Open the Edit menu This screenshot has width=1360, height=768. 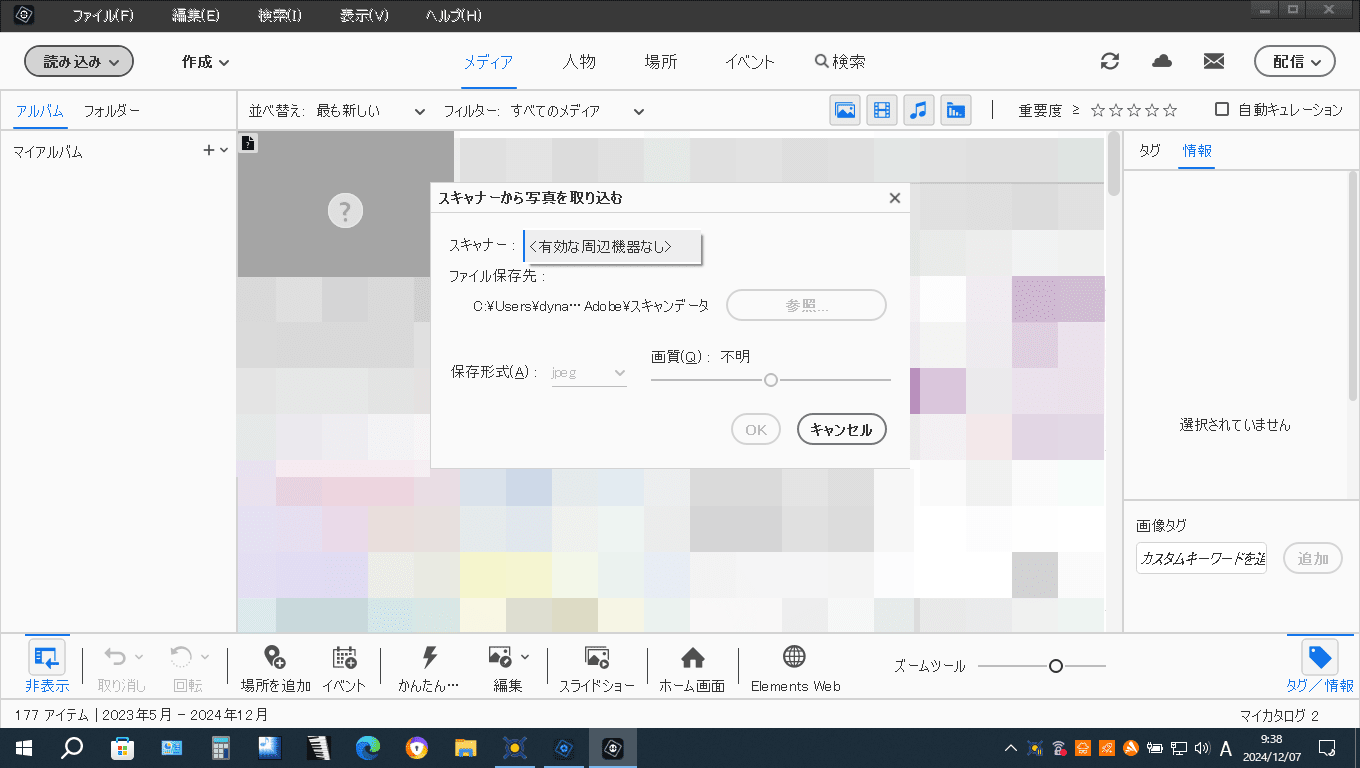click(195, 16)
